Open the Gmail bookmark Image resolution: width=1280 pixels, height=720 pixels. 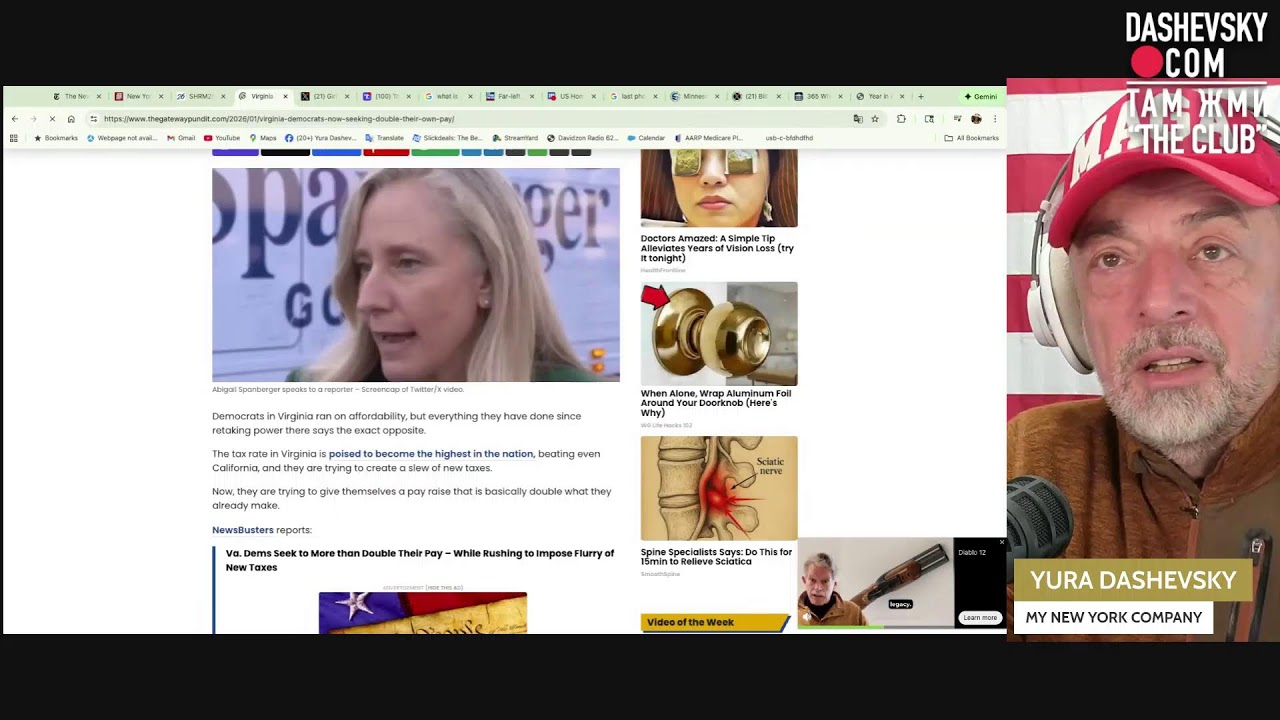[x=181, y=138]
